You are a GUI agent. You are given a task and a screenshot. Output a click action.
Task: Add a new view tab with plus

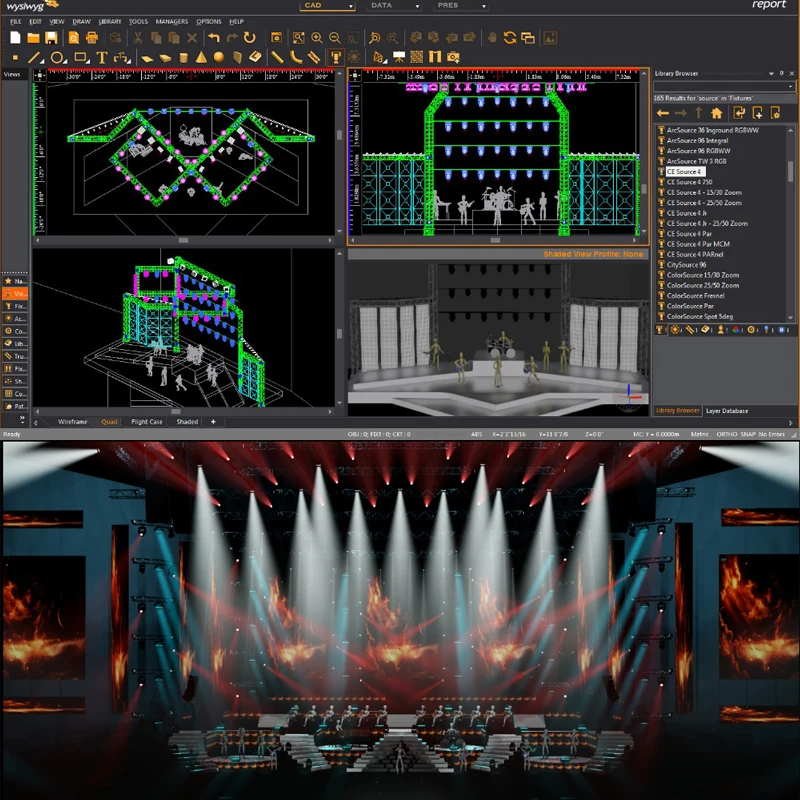pyautogui.click(x=213, y=422)
